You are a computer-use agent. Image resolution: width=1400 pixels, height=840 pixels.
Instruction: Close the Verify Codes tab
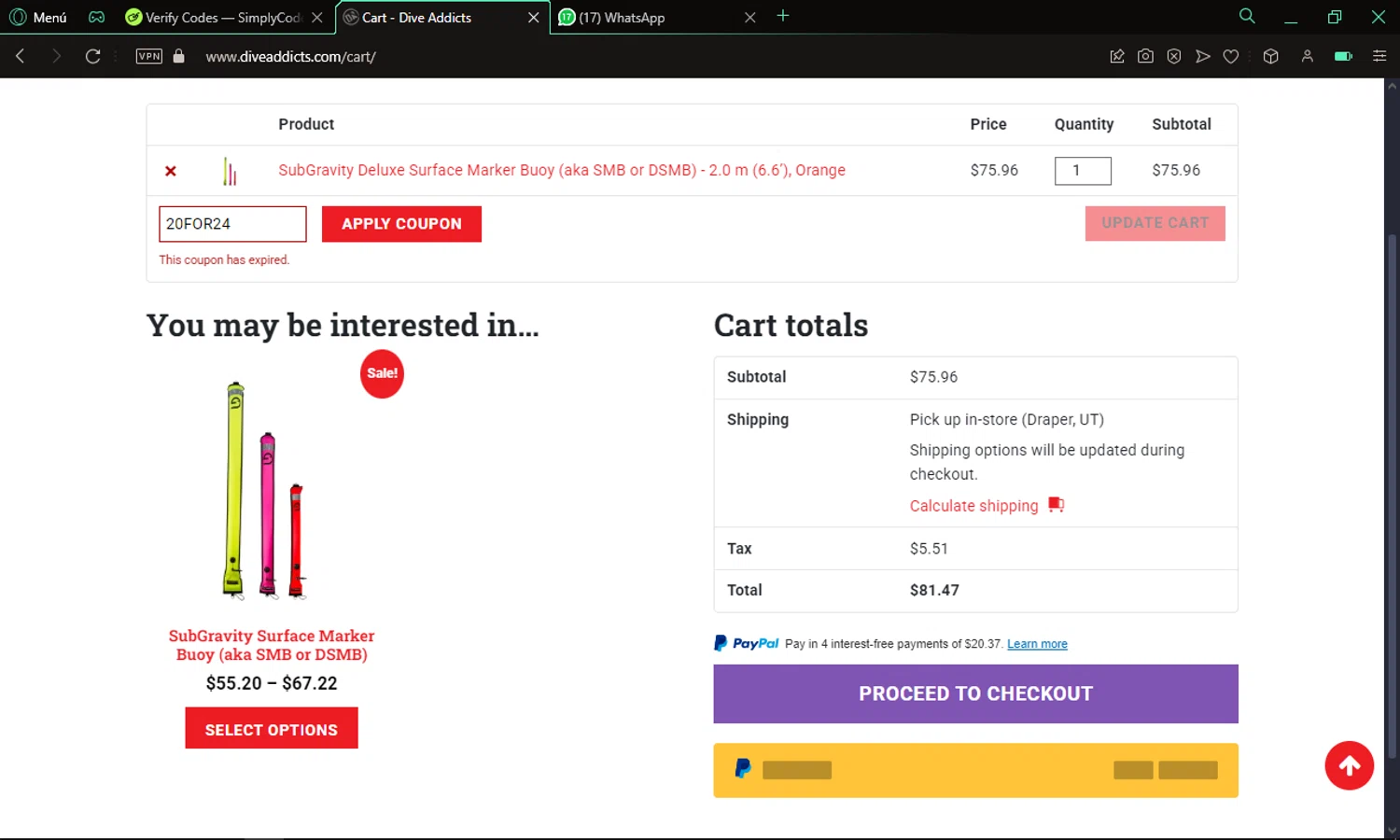click(317, 17)
